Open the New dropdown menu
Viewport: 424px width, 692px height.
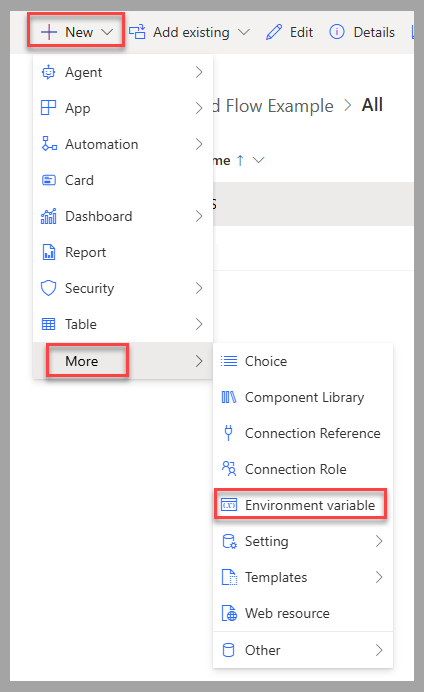click(76, 32)
